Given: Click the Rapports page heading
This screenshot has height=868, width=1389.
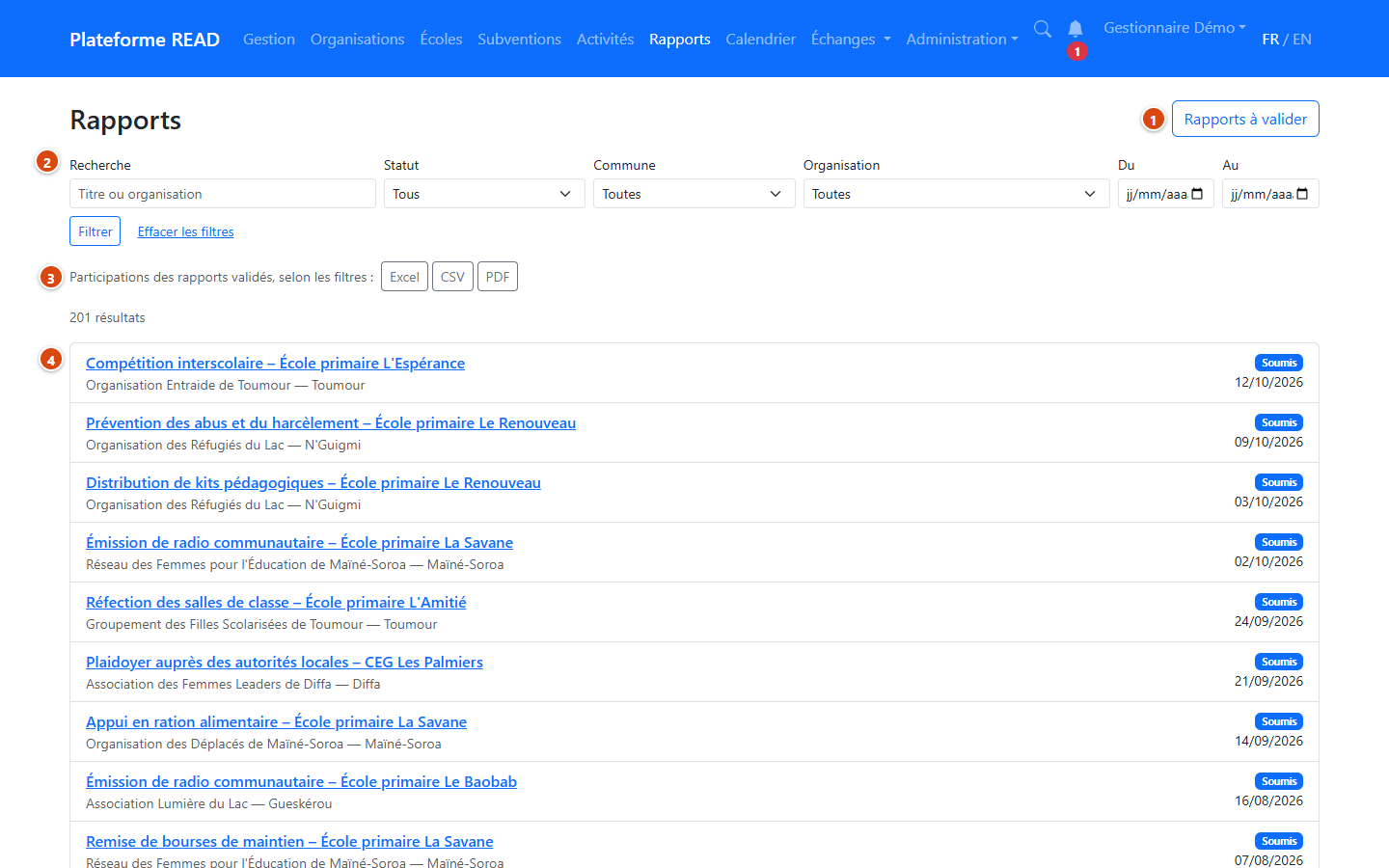Looking at the screenshot, I should pos(125,120).
